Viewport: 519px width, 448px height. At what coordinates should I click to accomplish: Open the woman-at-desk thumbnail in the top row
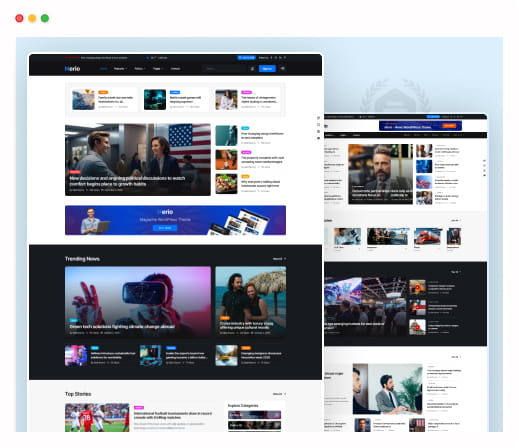pyautogui.click(x=226, y=99)
